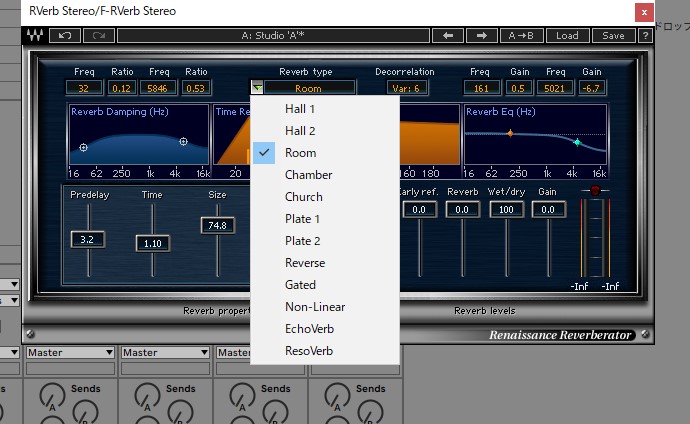Click the Early ref. fader value 0.0

(x=419, y=210)
